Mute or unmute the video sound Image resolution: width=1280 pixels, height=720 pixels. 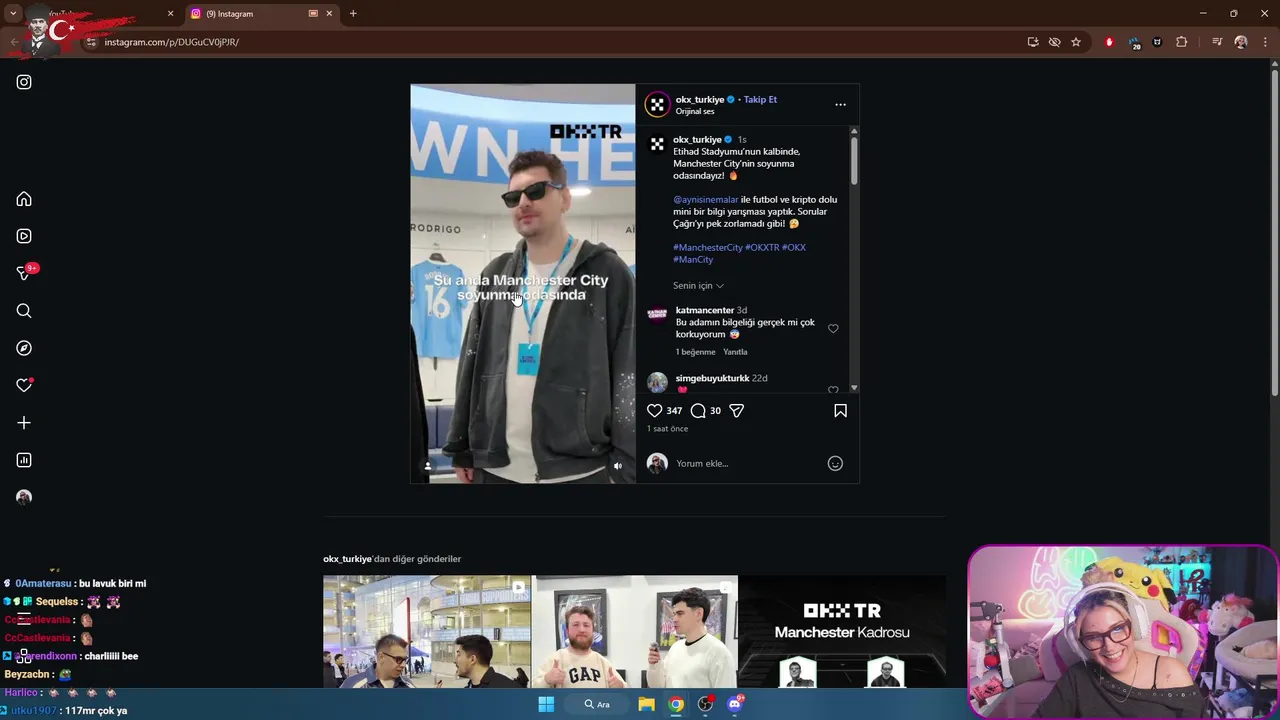618,466
